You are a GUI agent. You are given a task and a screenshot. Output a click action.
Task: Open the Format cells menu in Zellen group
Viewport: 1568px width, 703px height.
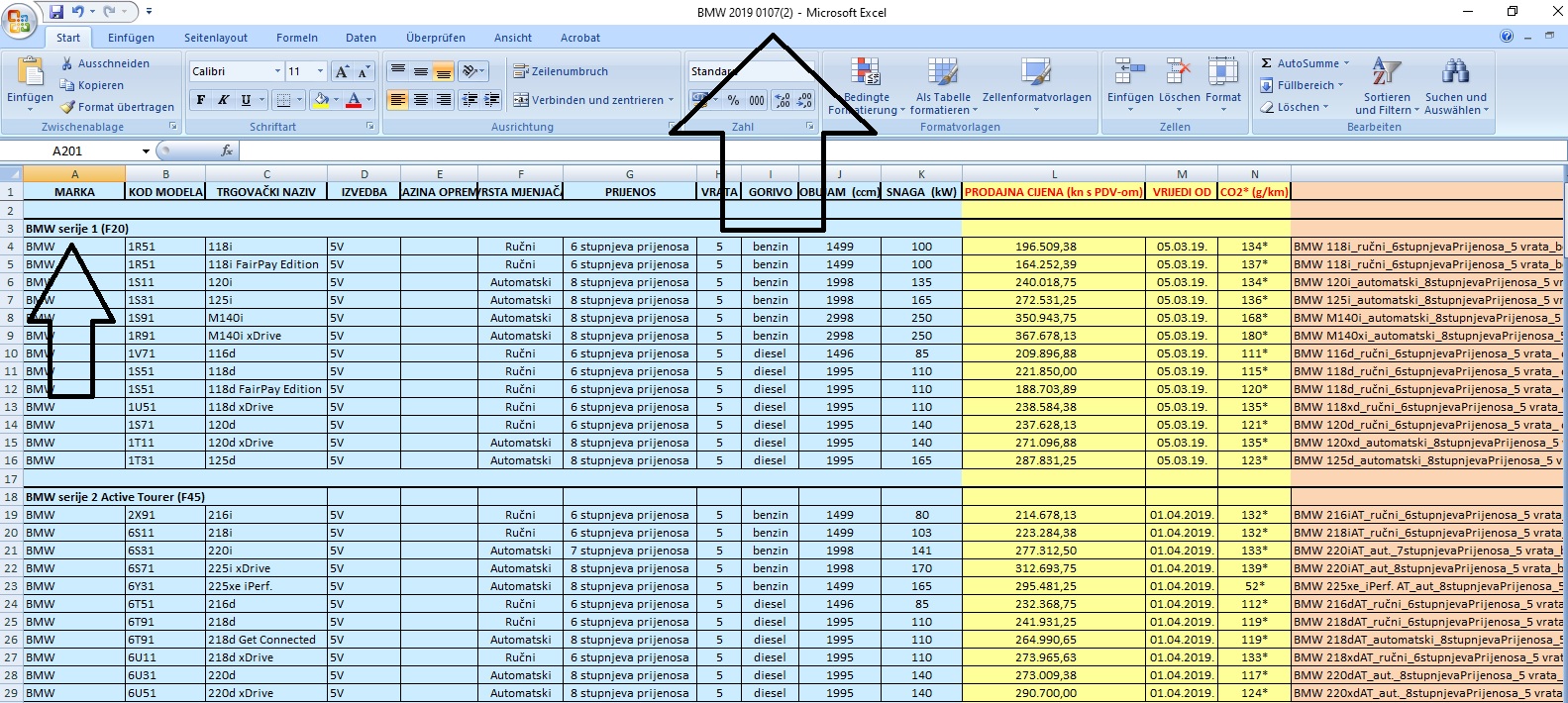point(1222,82)
